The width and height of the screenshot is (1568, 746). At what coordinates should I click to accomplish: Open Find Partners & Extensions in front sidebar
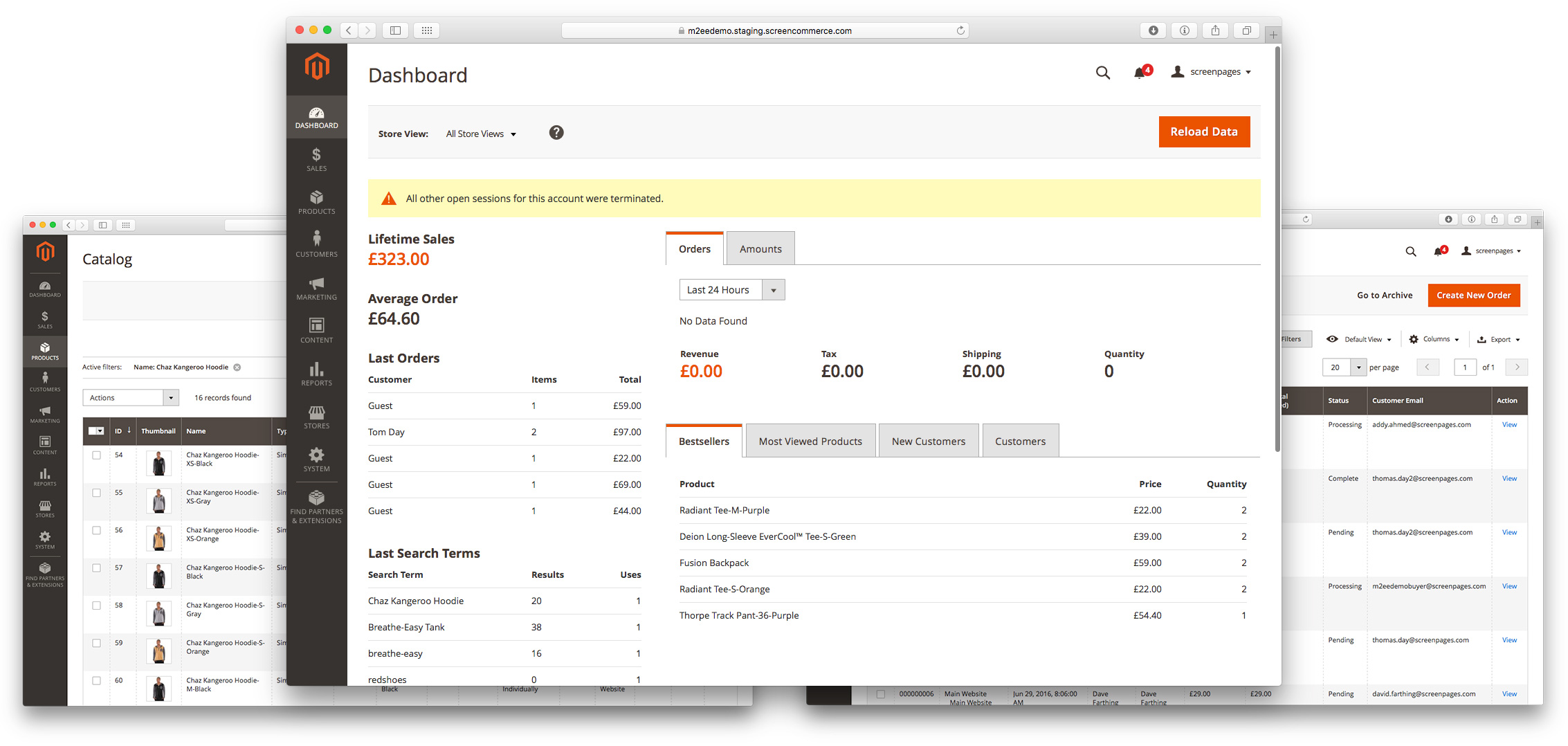[x=316, y=507]
